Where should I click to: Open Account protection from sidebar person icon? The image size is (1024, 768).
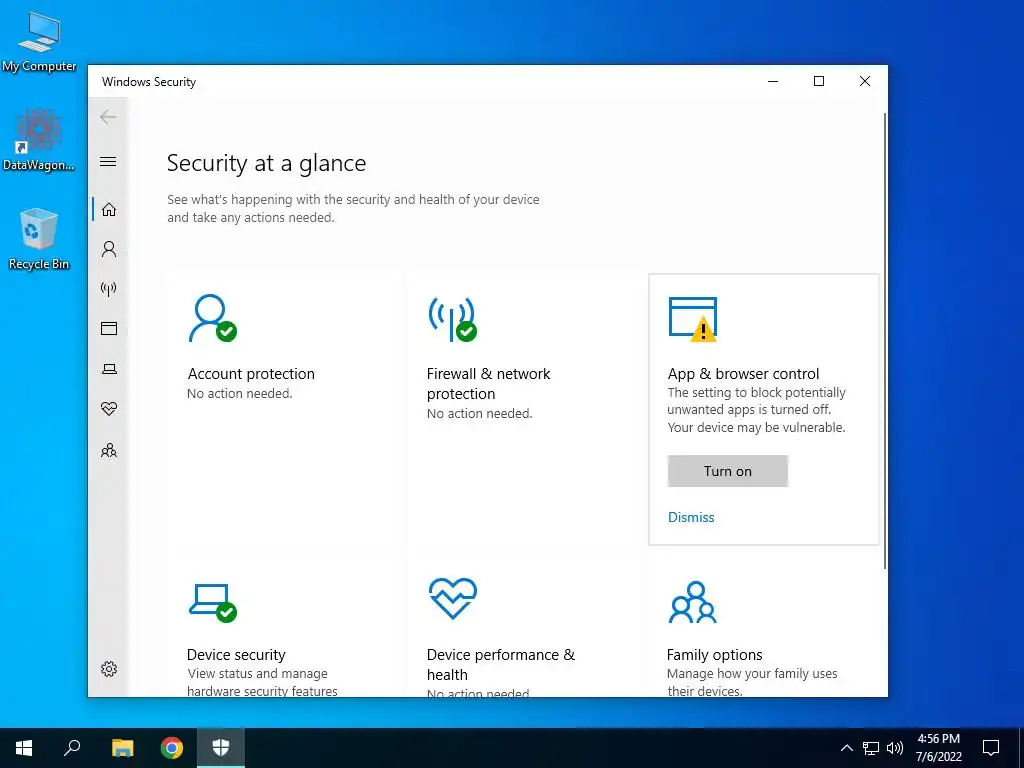click(109, 249)
